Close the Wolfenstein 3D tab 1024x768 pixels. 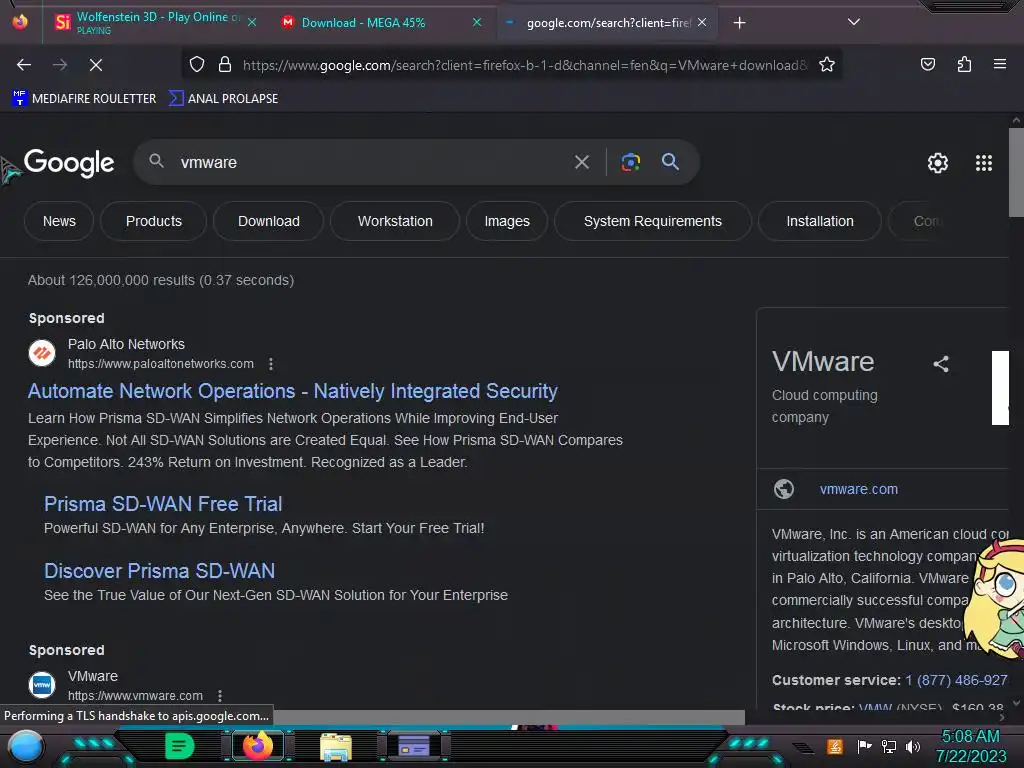click(251, 23)
